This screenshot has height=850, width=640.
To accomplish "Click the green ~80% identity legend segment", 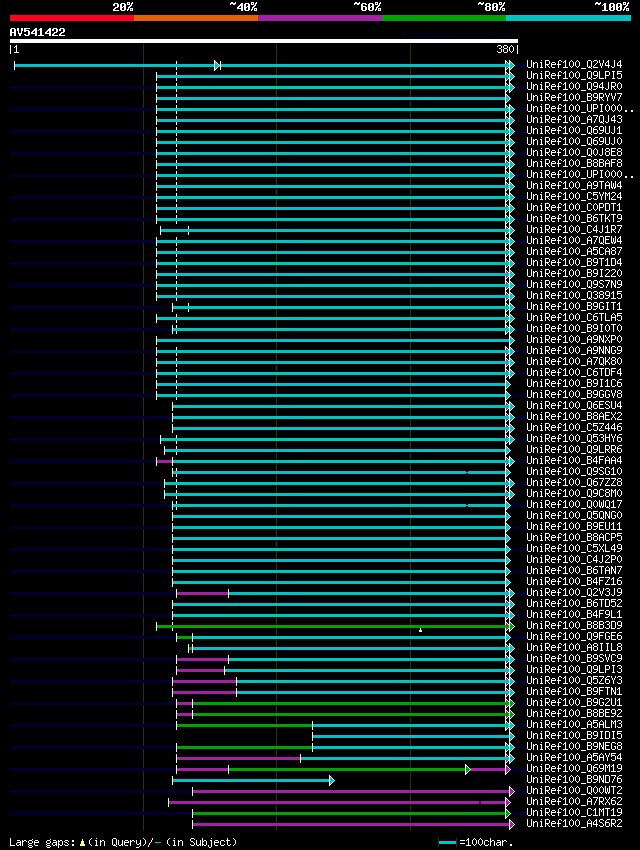I will 444,18.
